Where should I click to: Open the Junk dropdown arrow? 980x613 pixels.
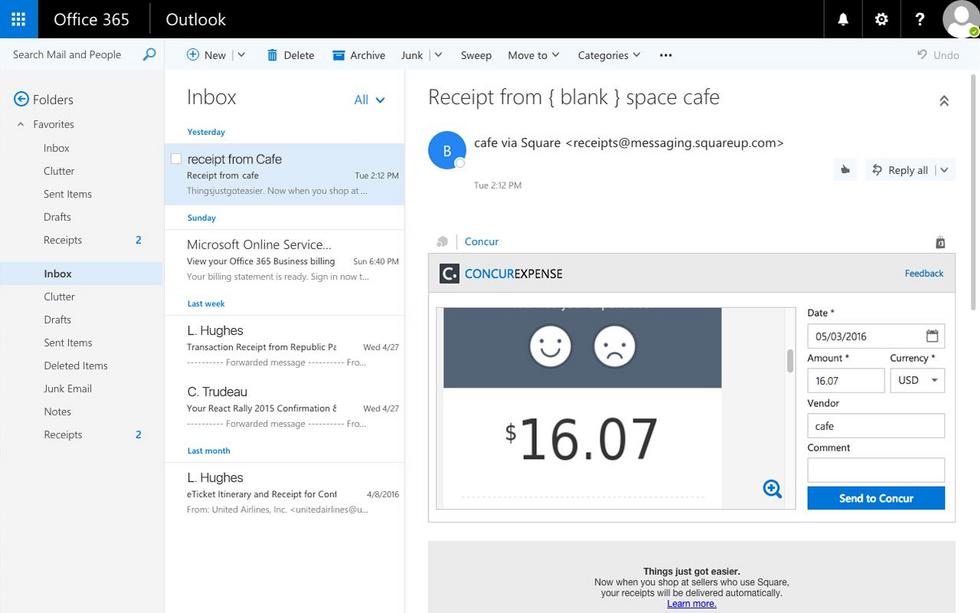point(438,55)
